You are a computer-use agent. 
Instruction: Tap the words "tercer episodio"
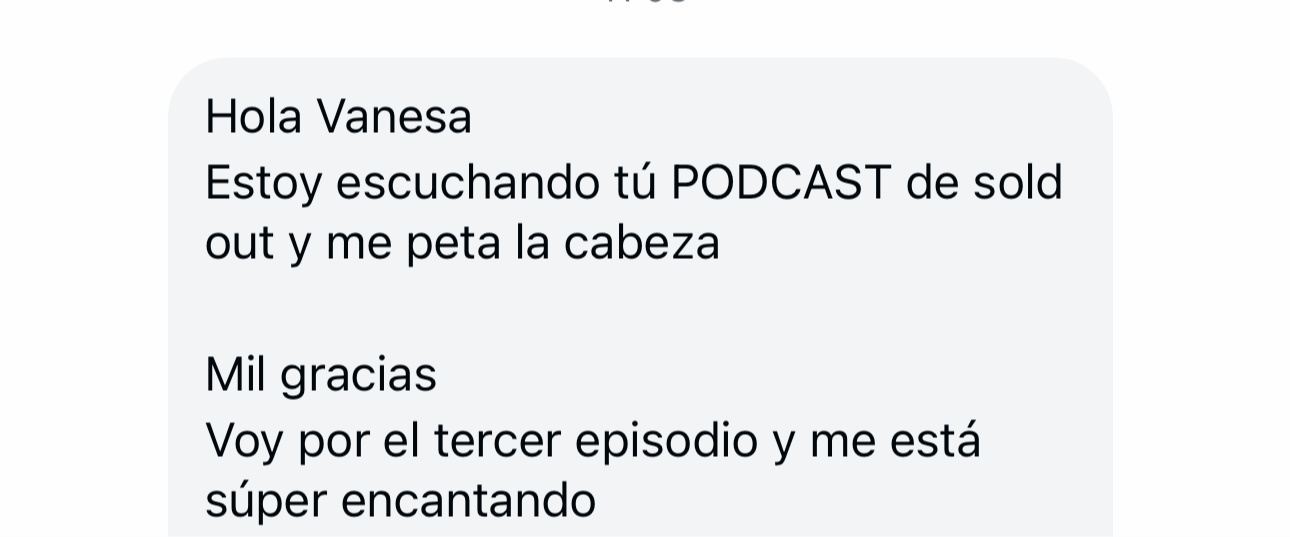596,440
